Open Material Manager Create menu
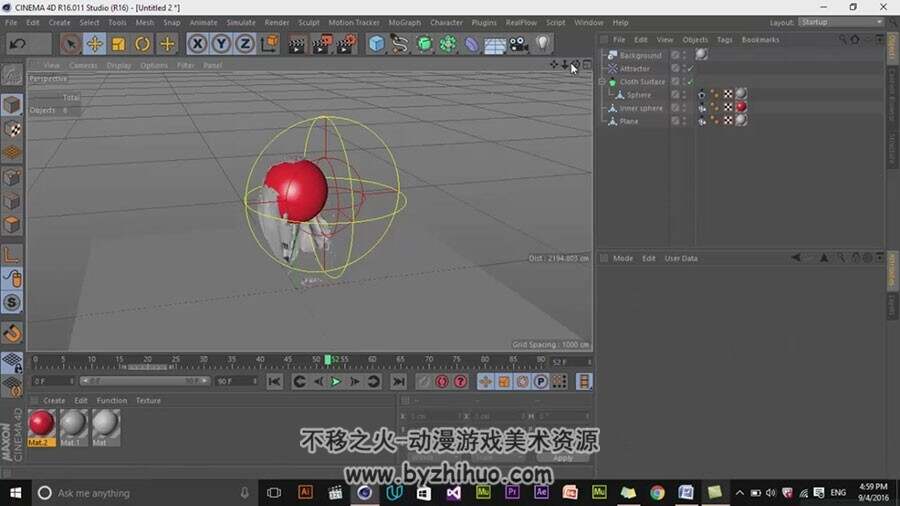The image size is (900, 506). coord(54,400)
